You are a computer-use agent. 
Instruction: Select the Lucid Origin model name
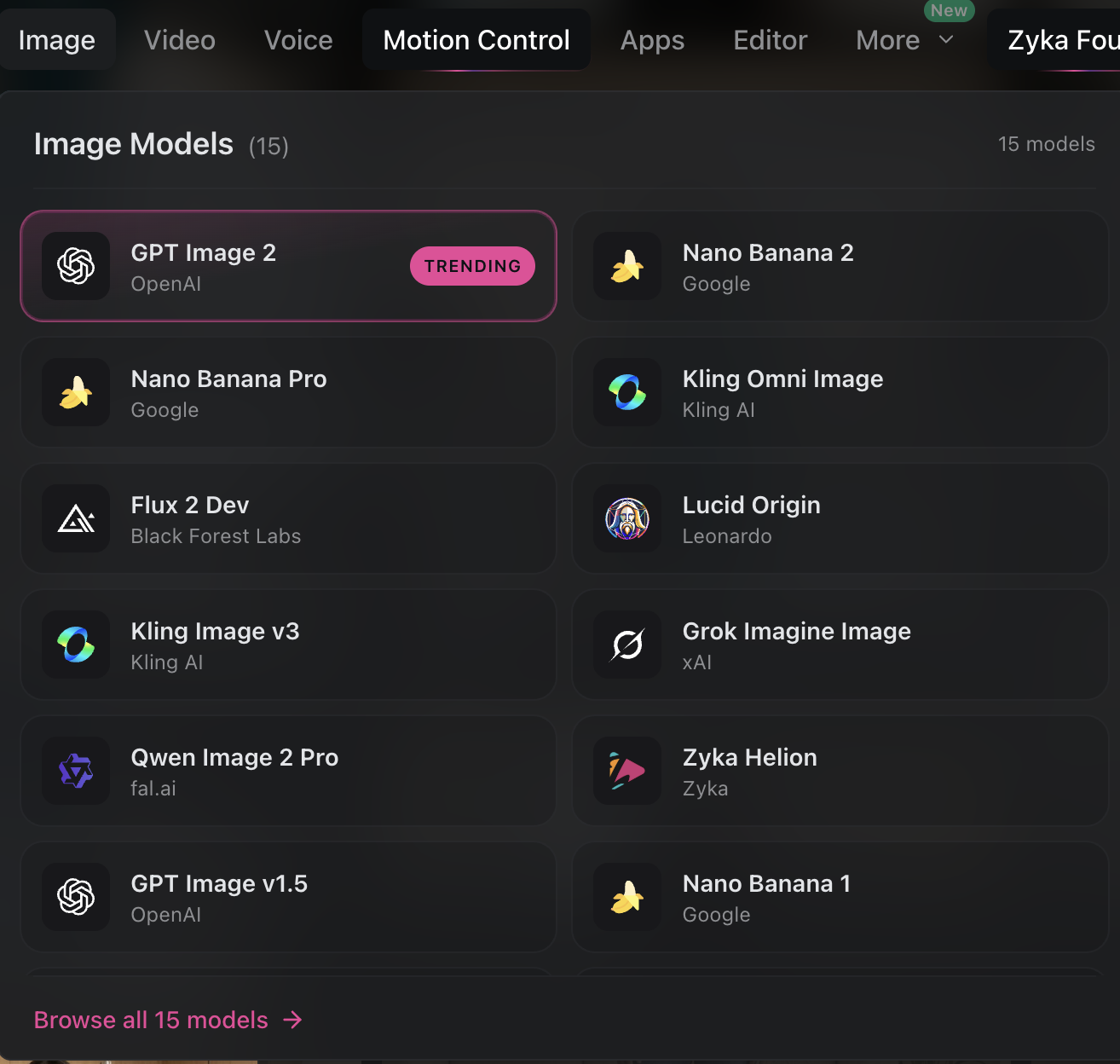click(752, 506)
